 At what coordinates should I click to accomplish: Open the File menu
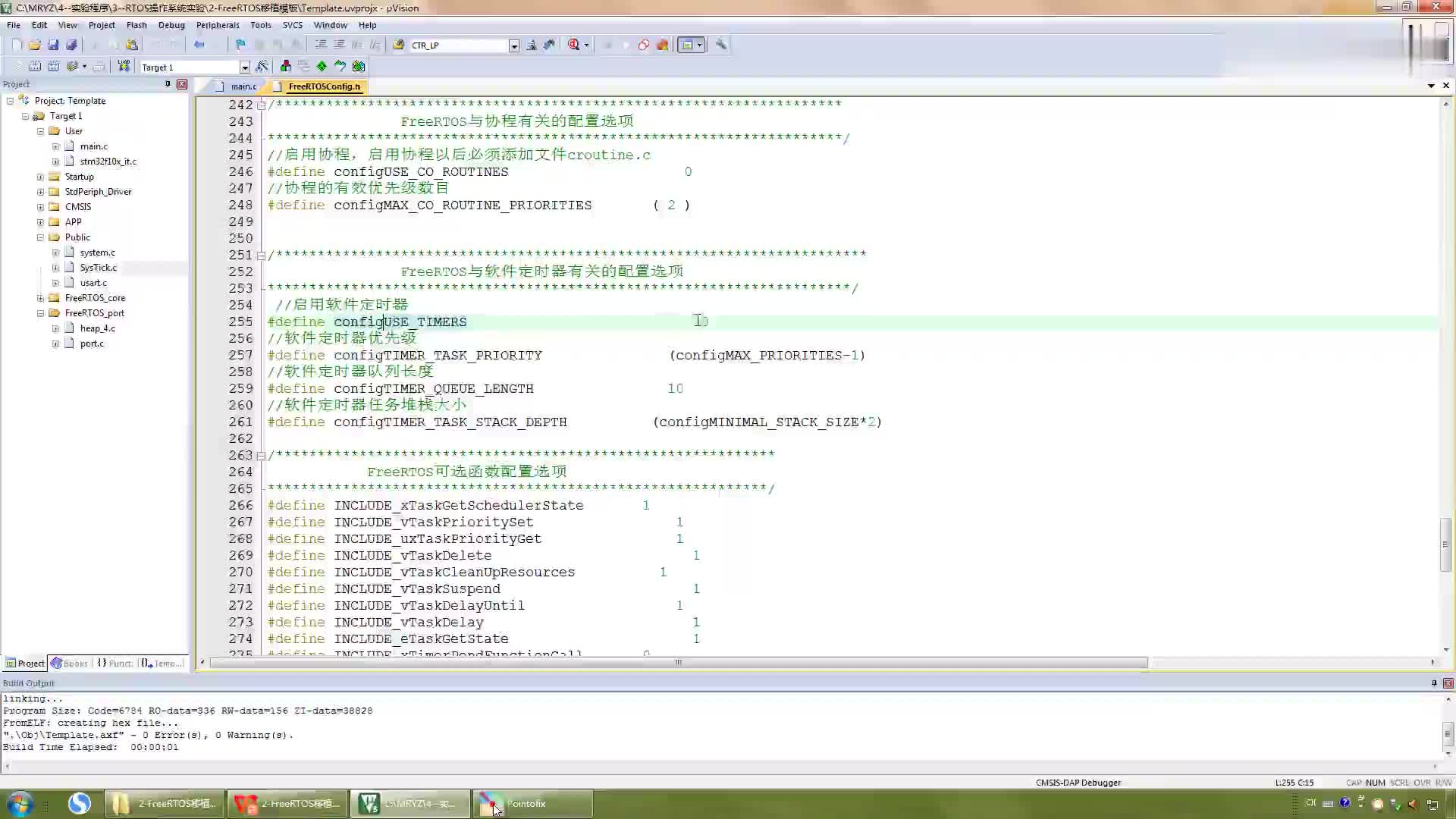[x=14, y=25]
